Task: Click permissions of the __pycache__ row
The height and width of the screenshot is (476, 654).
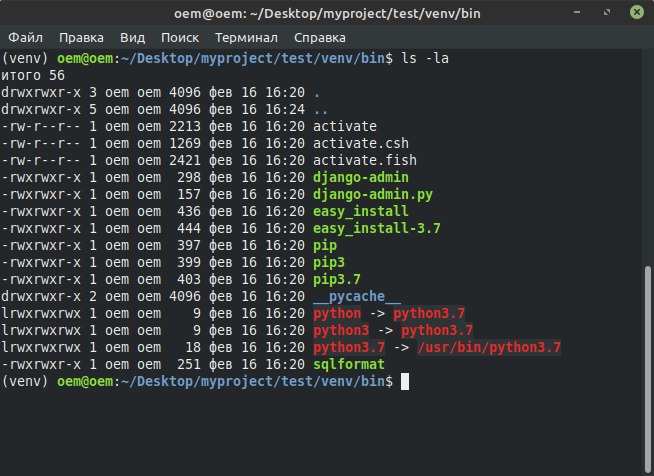Action: [x=41, y=297]
